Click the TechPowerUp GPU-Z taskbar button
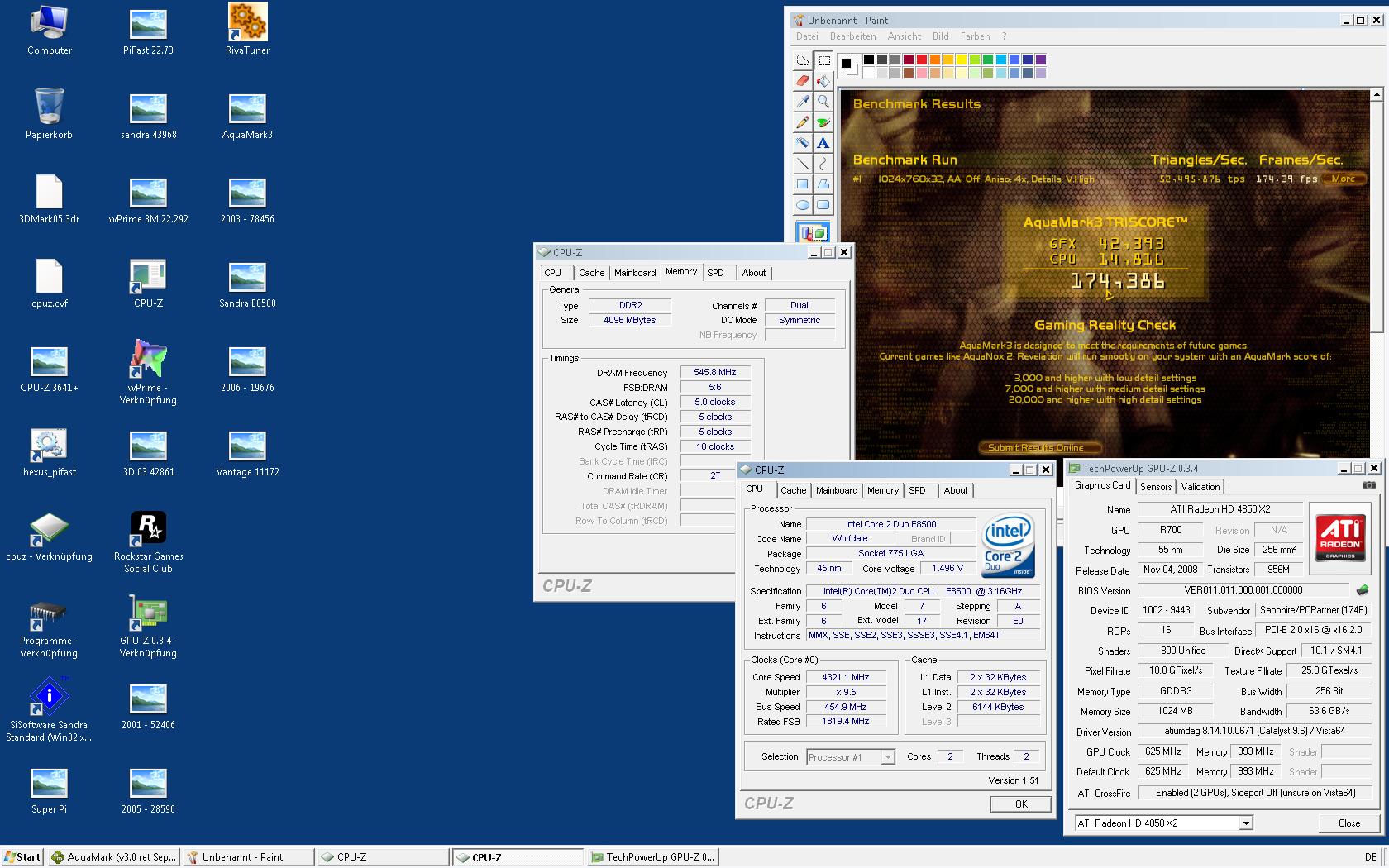 [x=652, y=857]
